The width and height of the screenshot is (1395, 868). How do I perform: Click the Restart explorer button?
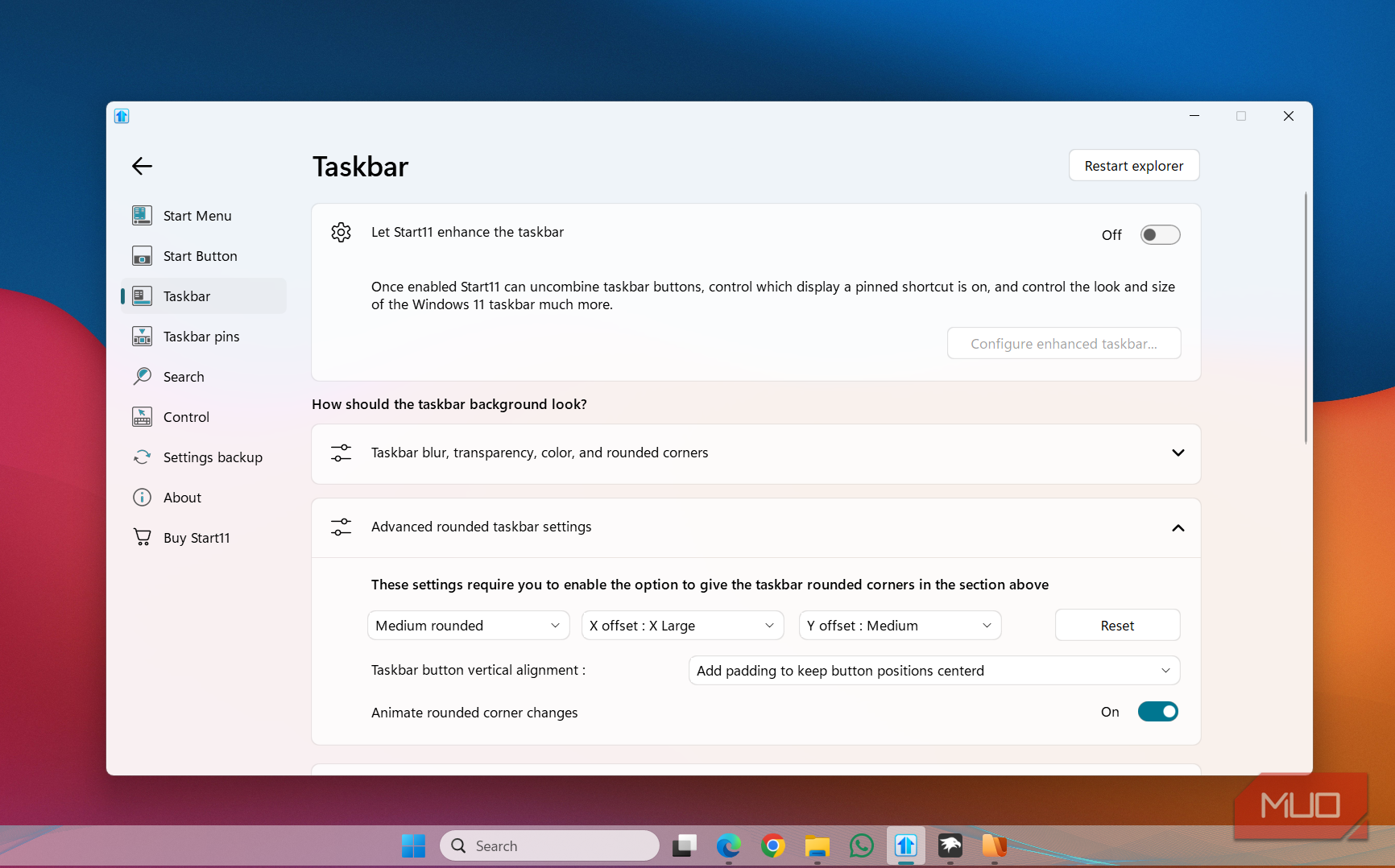[x=1133, y=166]
